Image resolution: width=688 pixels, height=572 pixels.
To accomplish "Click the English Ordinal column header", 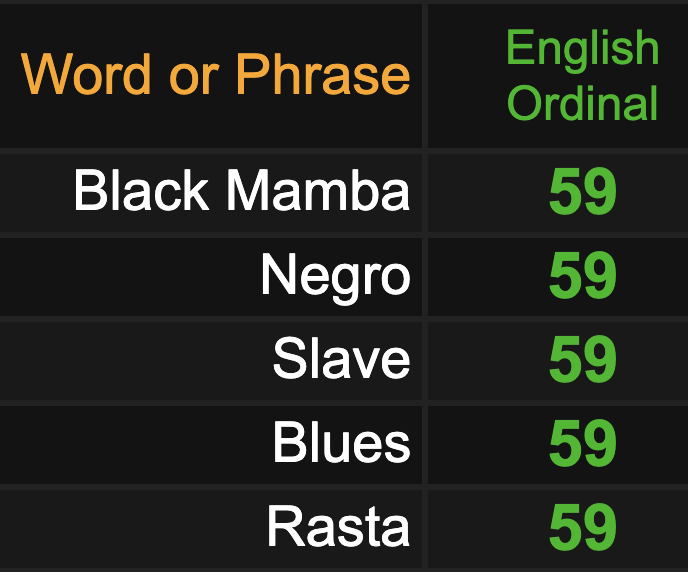I will click(558, 76).
